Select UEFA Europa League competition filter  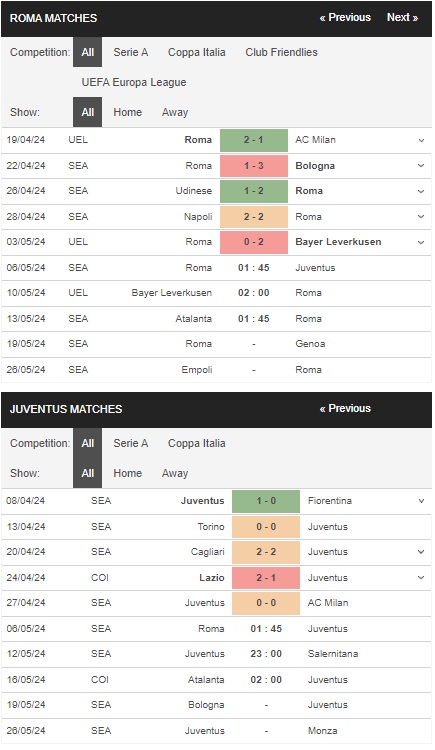click(x=134, y=82)
